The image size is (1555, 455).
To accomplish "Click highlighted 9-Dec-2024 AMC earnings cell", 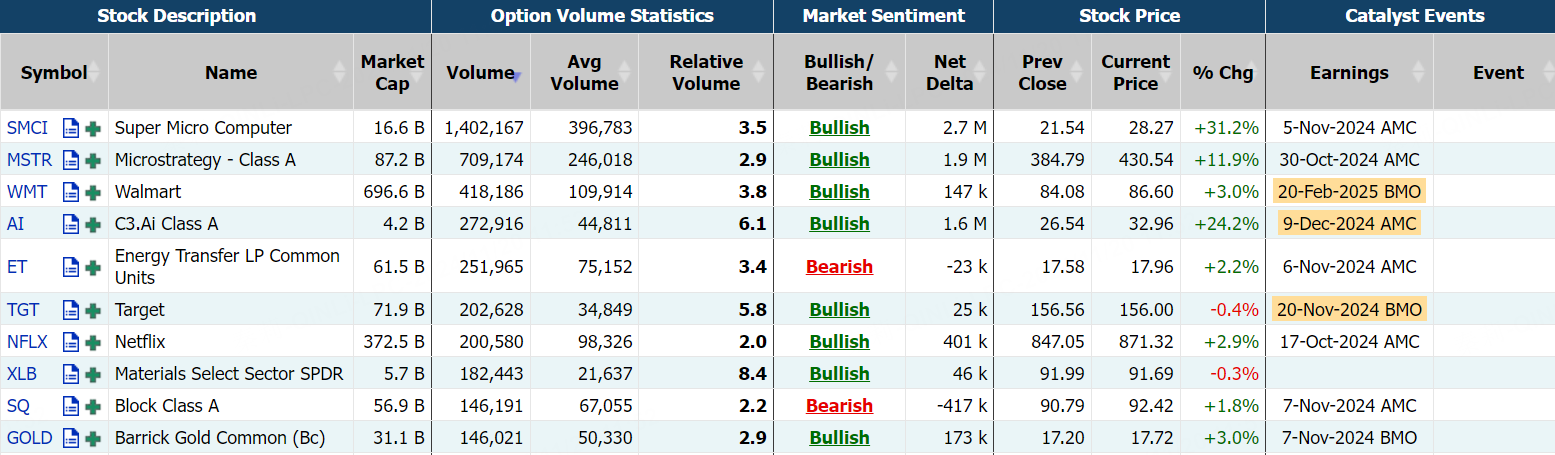I will (1347, 224).
